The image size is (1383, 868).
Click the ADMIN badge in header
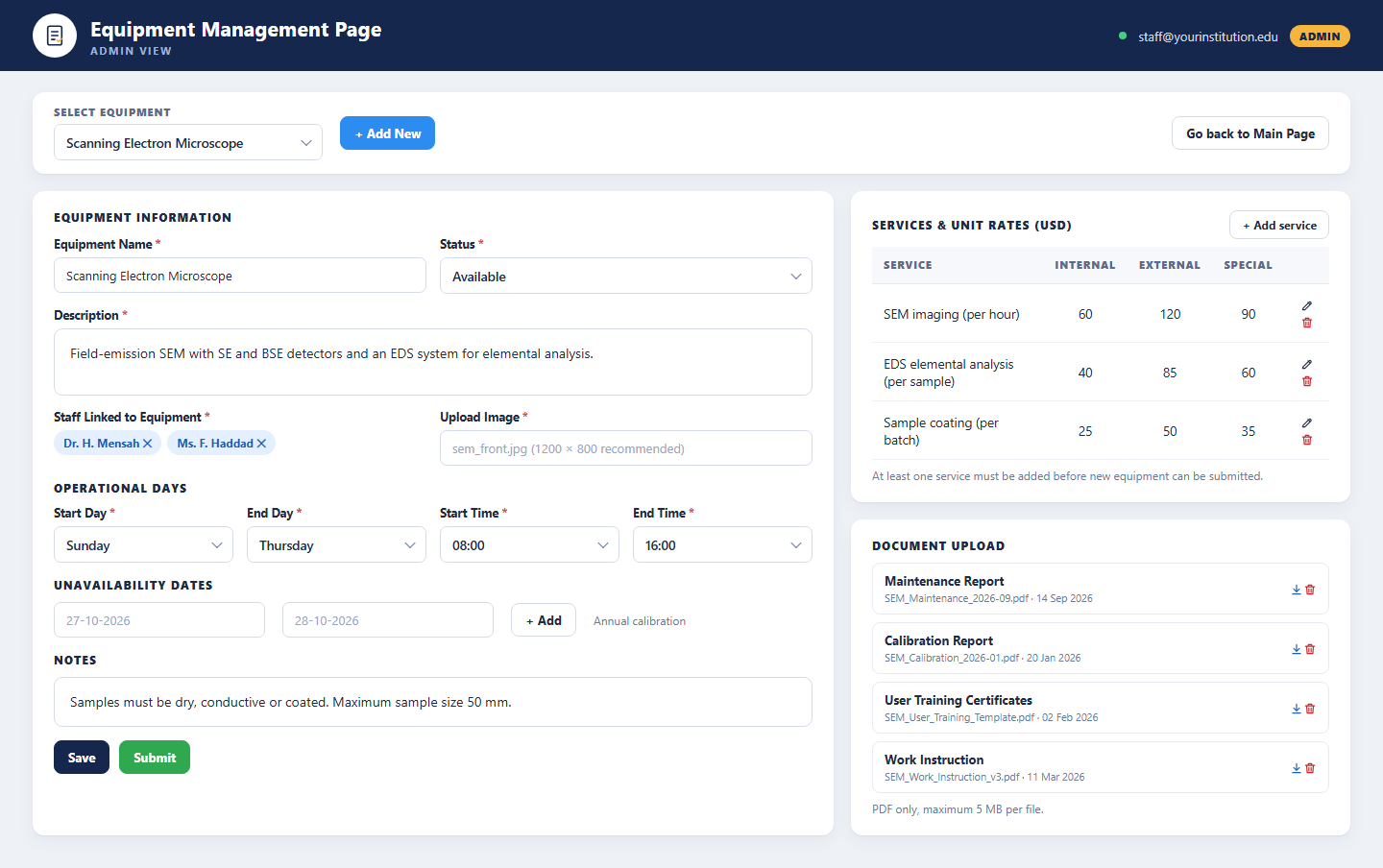(1320, 36)
